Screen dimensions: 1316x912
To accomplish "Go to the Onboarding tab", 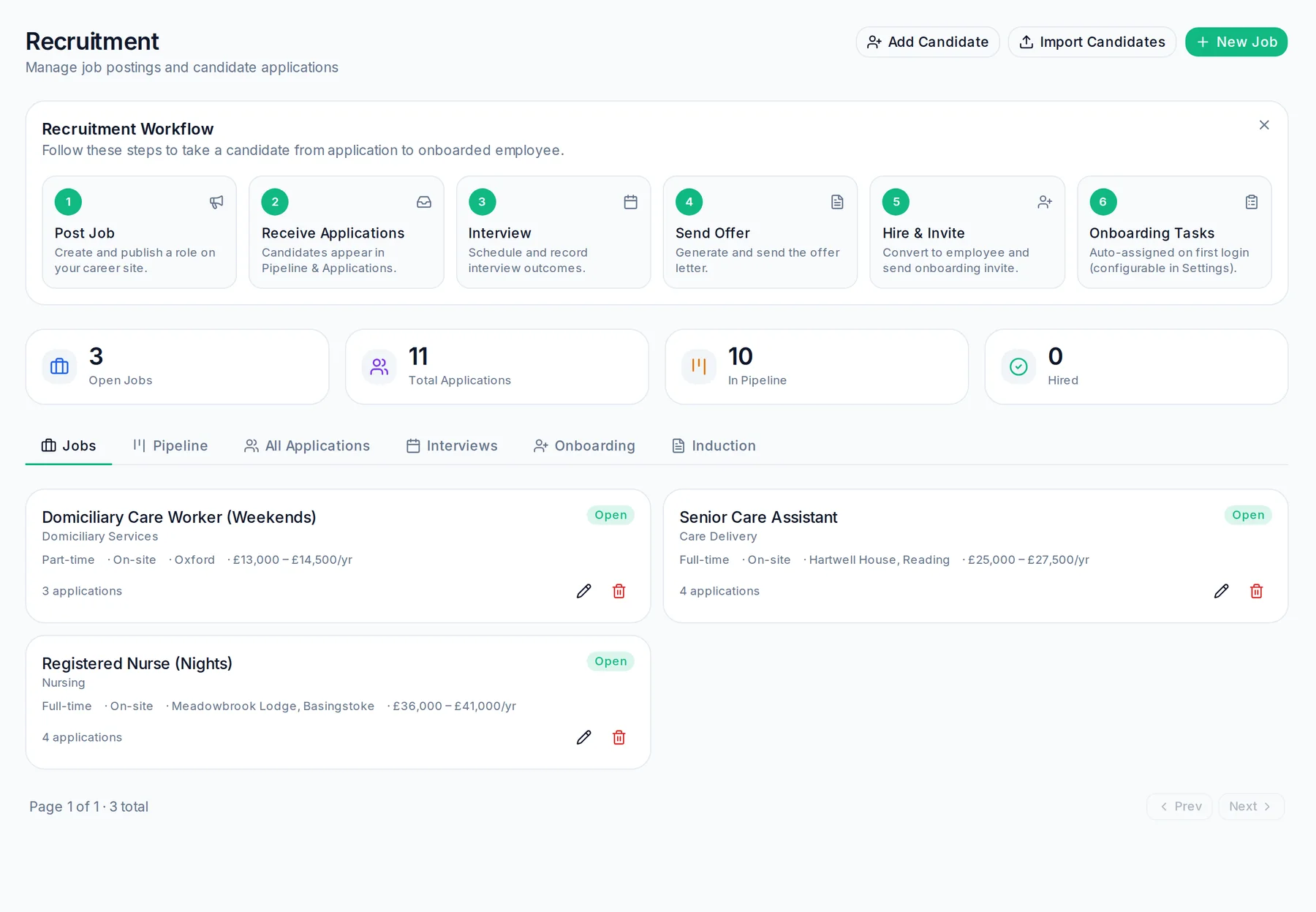I will coord(584,445).
